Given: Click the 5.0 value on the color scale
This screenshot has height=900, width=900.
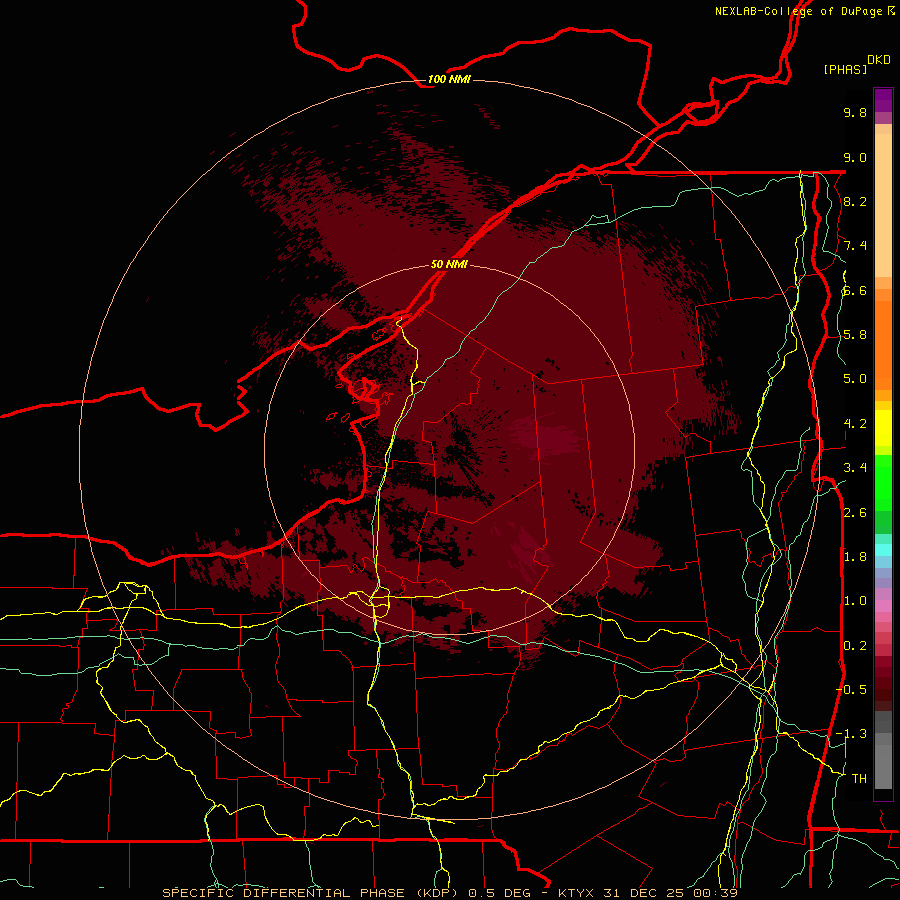Looking at the screenshot, I should 855,379.
